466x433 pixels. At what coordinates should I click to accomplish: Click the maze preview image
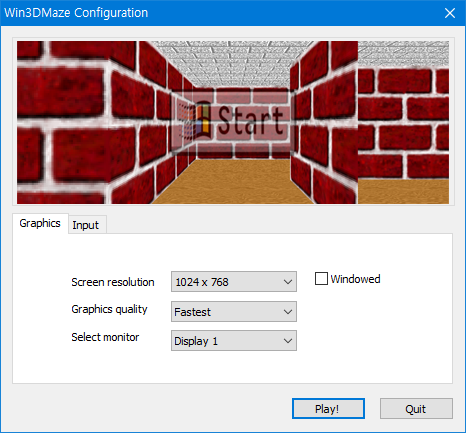pos(233,122)
